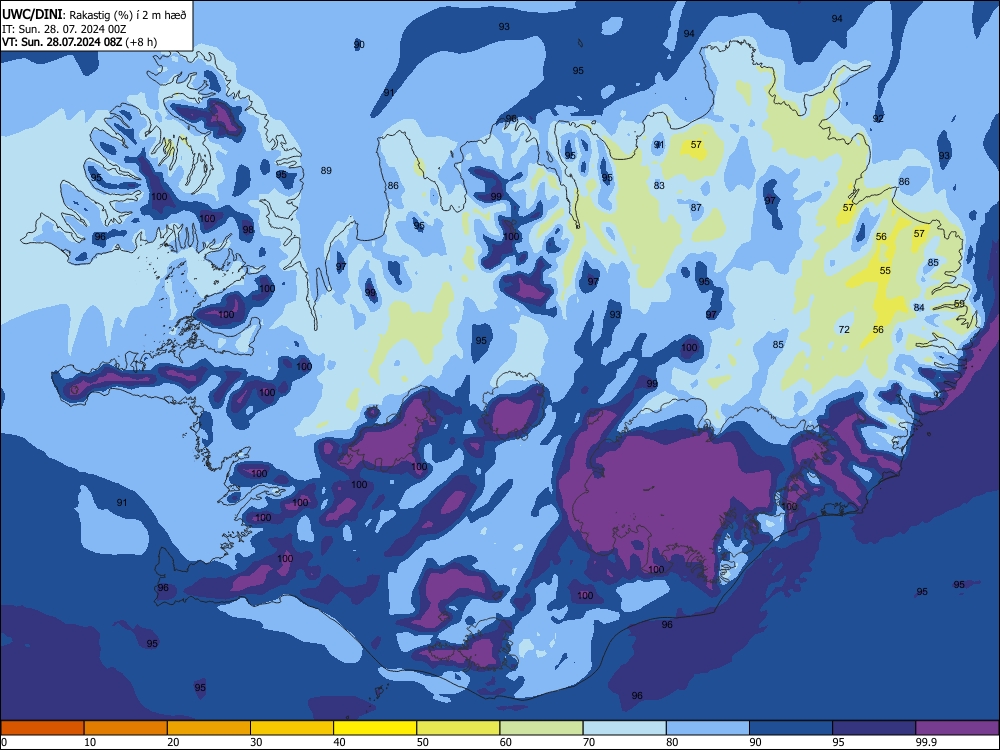The width and height of the screenshot is (1000, 750).
Task: Click the legend tick label '30'
Action: (256, 742)
